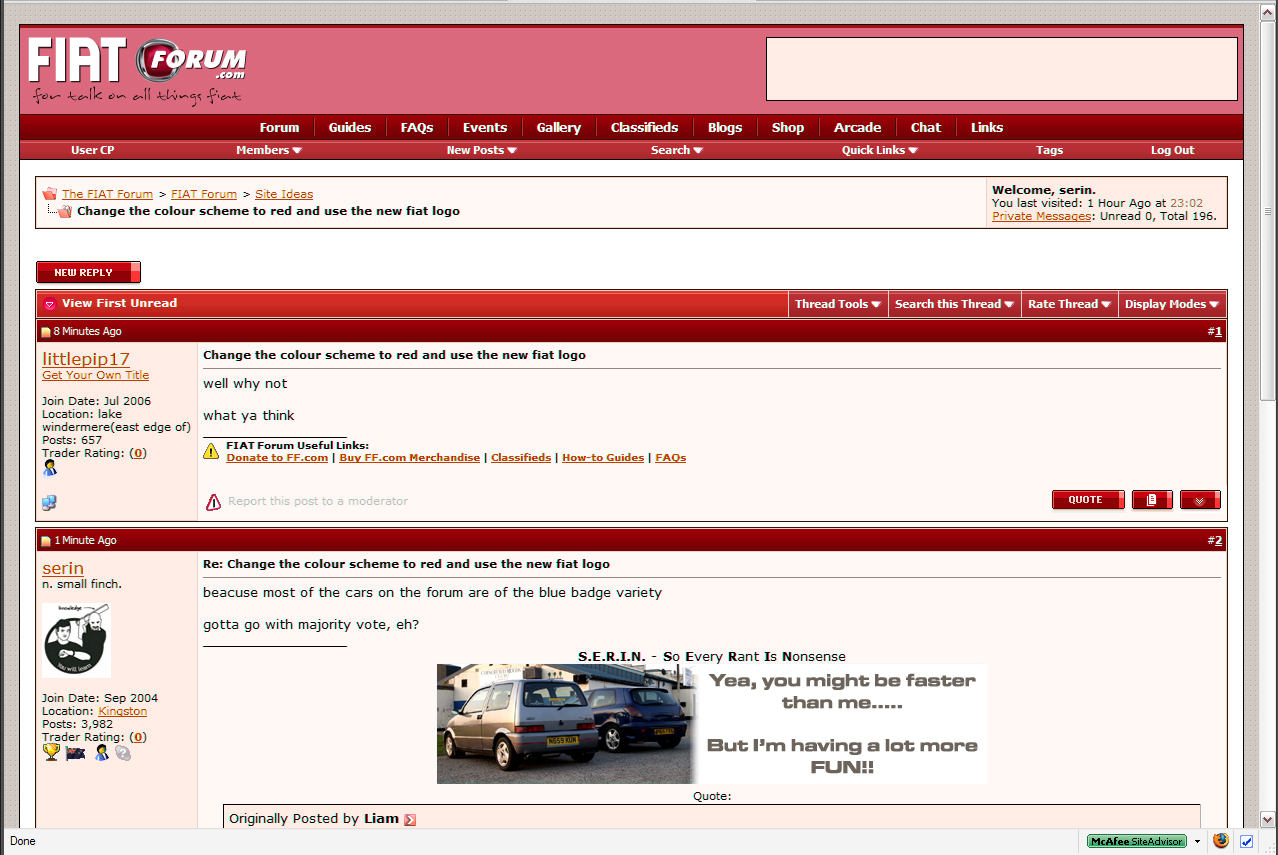Click the yellow warning icon beside FIAT Forum Useful Links

(211, 451)
